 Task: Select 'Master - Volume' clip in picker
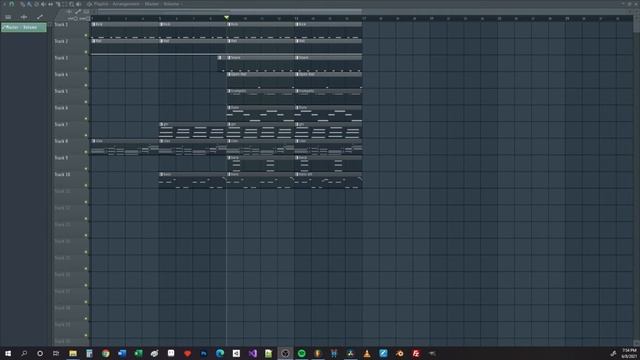click(x=24, y=27)
